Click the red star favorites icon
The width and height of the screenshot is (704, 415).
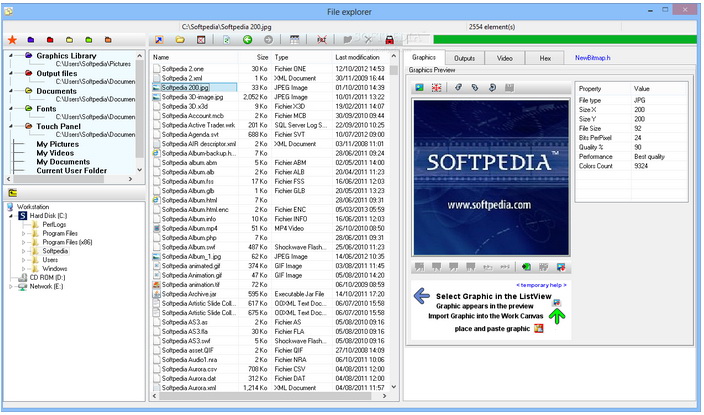(12, 39)
